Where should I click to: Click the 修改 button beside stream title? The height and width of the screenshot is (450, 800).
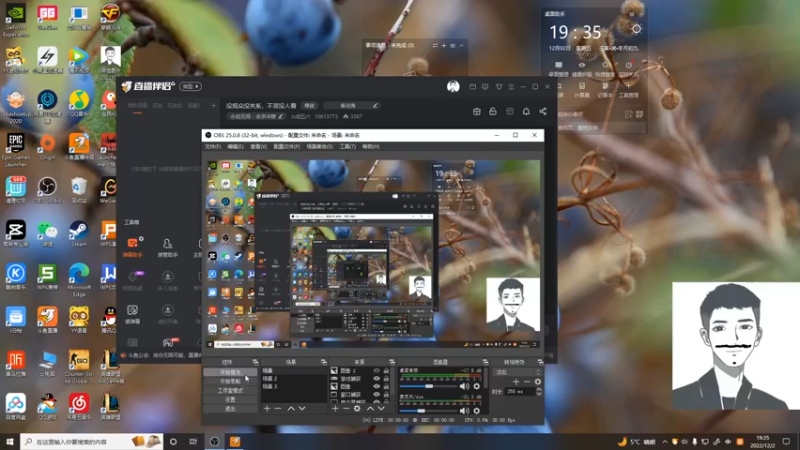[x=310, y=106]
